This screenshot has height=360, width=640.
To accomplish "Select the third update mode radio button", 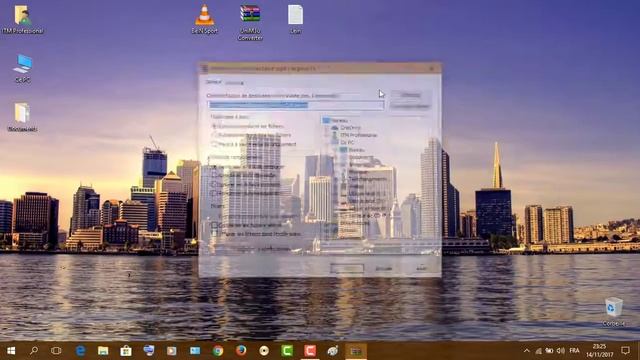I will pos(214,144).
